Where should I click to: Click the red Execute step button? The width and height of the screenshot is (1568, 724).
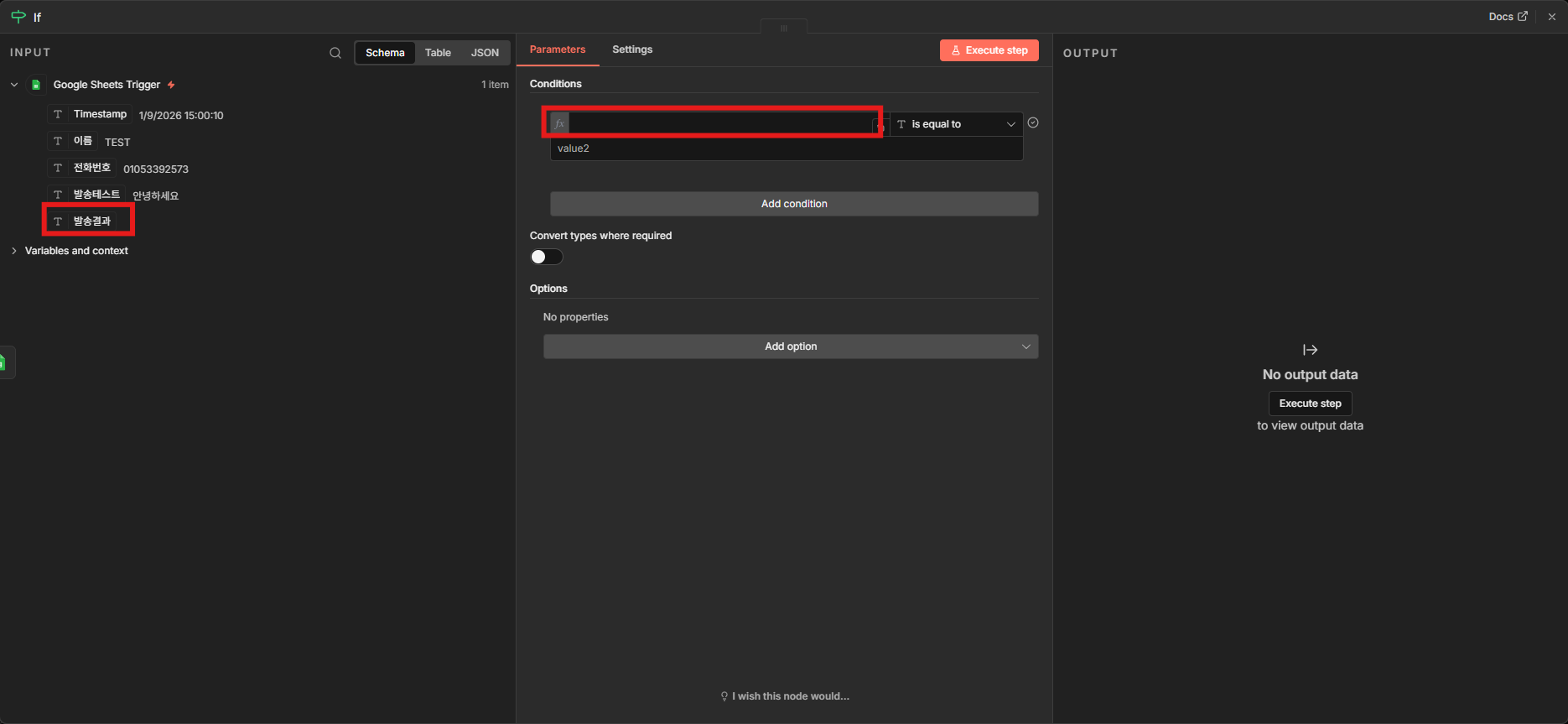989,50
